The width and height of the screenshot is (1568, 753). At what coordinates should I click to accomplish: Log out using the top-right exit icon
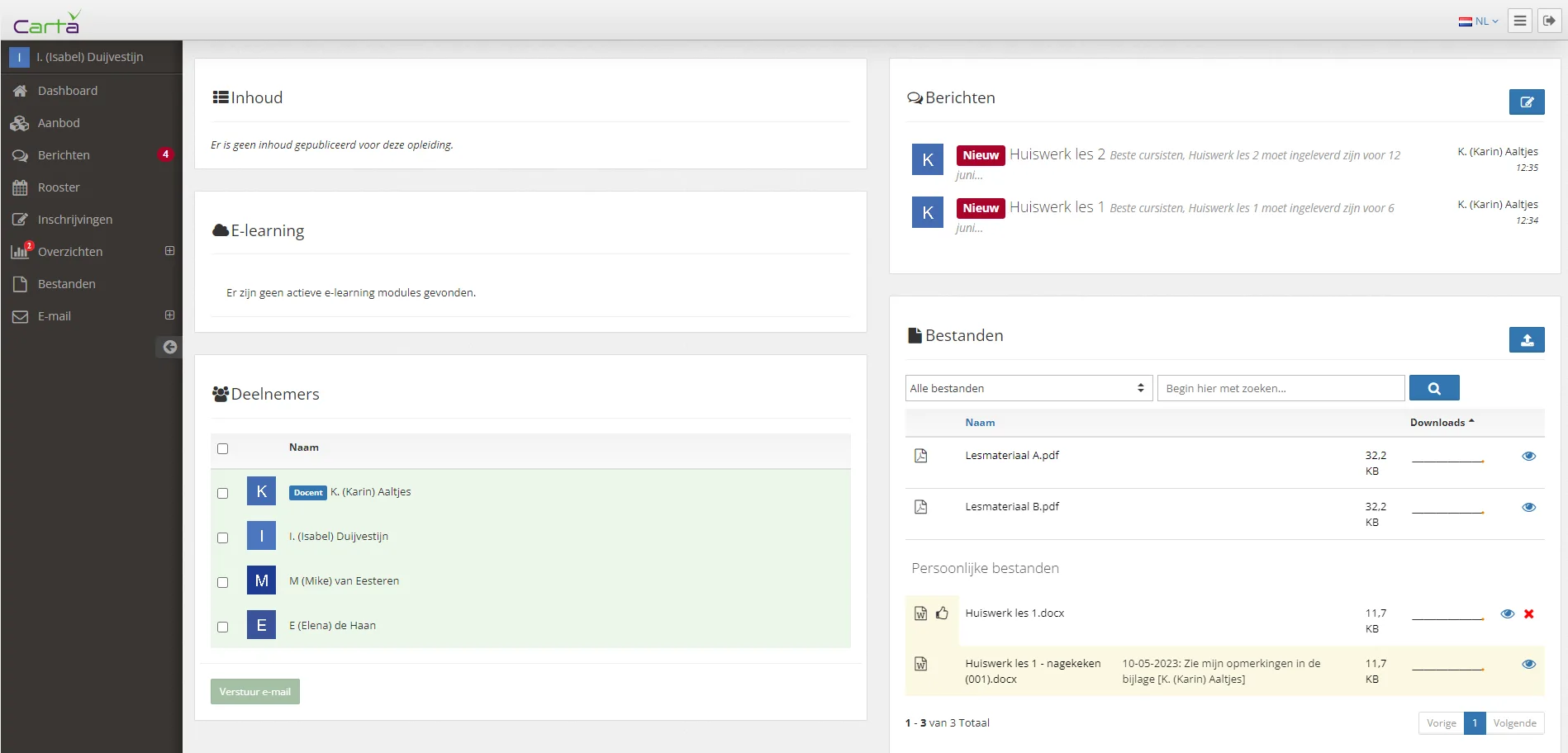point(1549,21)
